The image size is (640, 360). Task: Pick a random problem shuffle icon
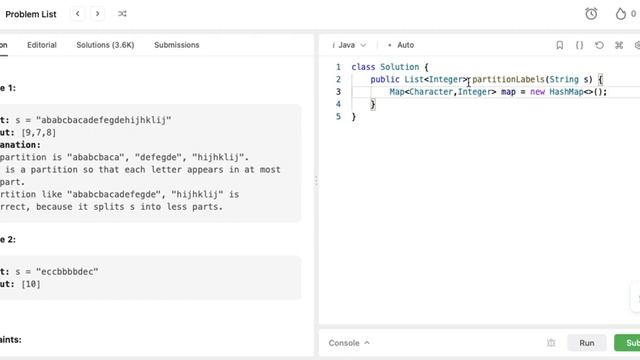122,14
